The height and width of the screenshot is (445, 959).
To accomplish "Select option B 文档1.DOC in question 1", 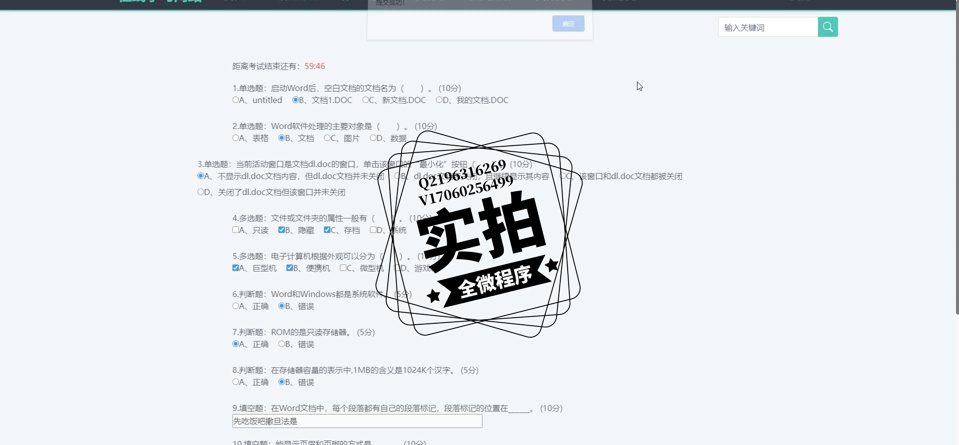I will (296, 100).
